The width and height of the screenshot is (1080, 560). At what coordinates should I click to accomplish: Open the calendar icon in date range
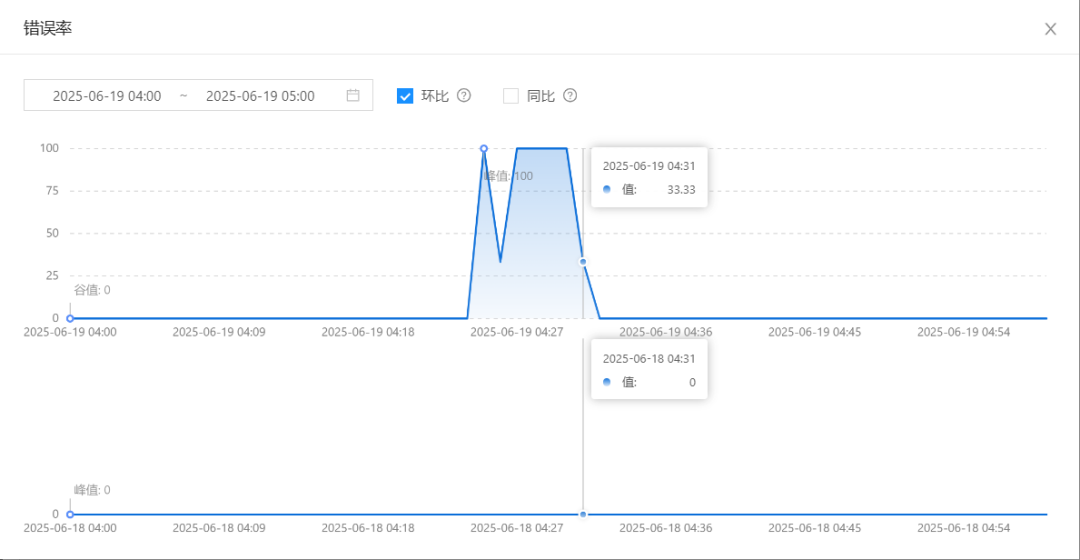click(353, 95)
